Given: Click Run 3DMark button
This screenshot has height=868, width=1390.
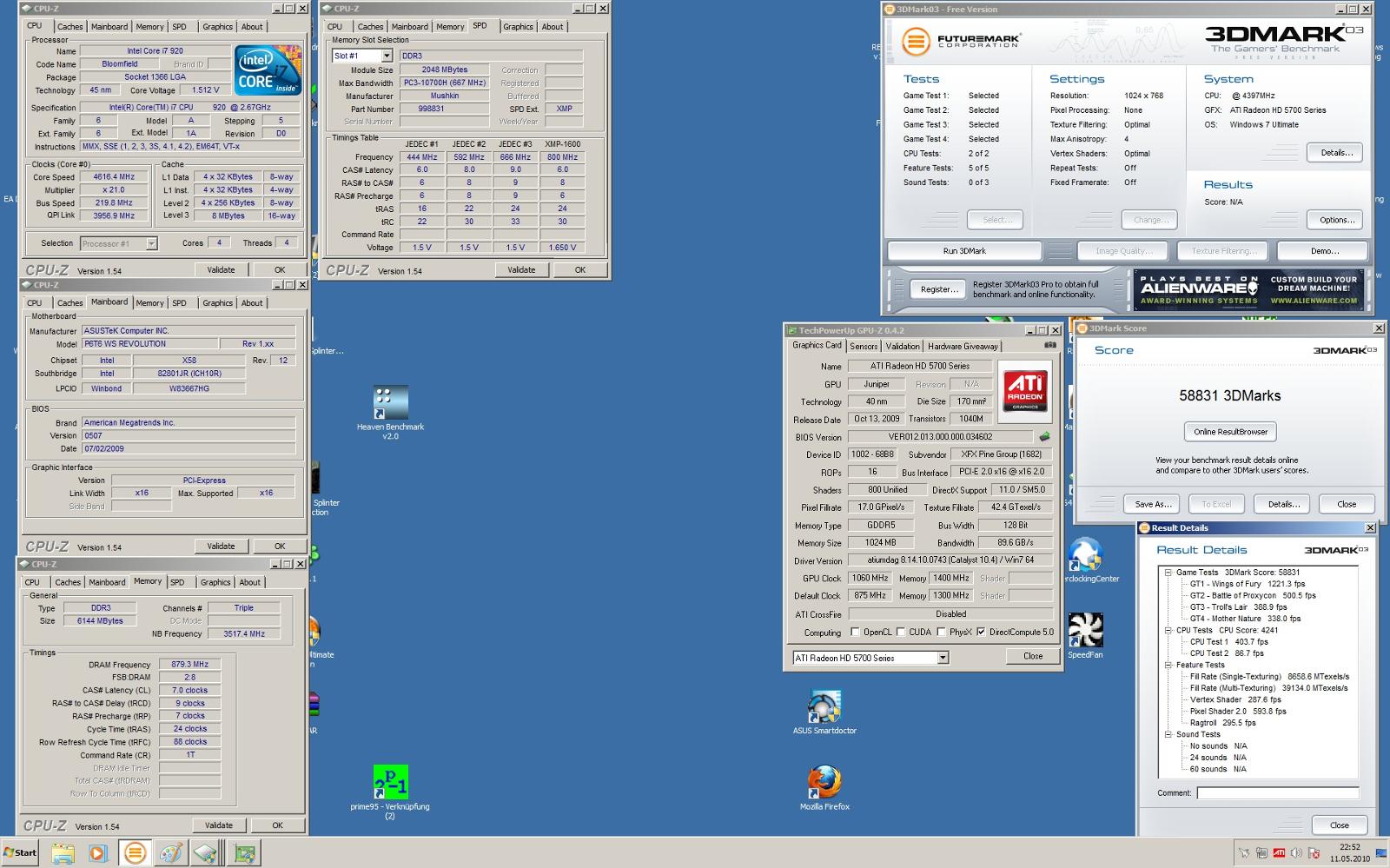Looking at the screenshot, I should click(964, 251).
